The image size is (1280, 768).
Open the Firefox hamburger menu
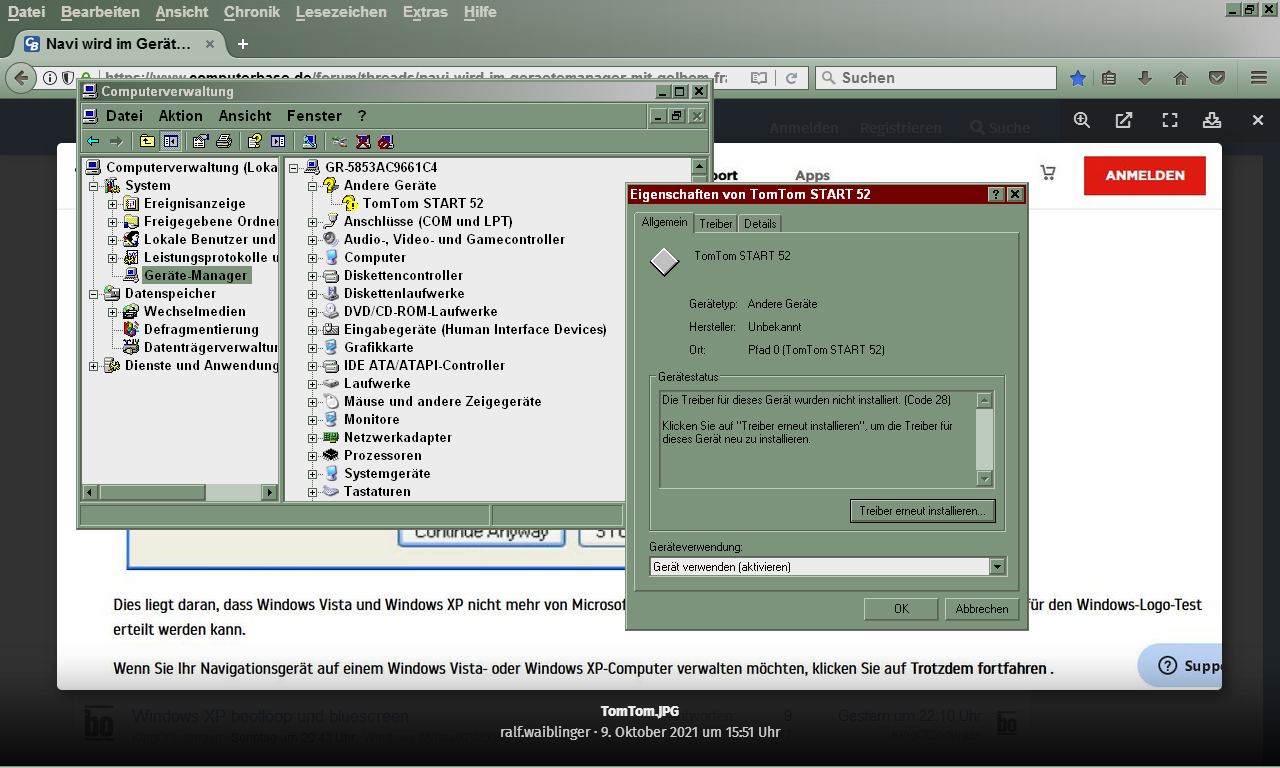(1259, 78)
